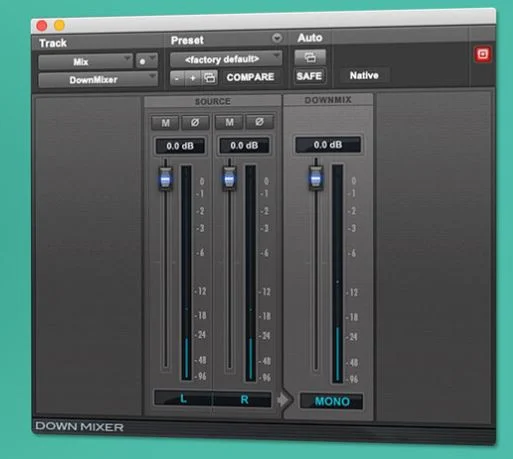Click the left channel level meter
The width and height of the screenshot is (513, 459).
tap(186, 273)
